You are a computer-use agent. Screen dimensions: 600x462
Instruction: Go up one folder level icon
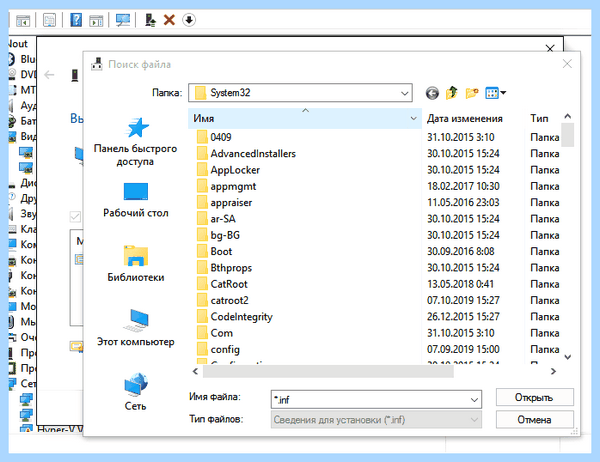[x=452, y=93]
